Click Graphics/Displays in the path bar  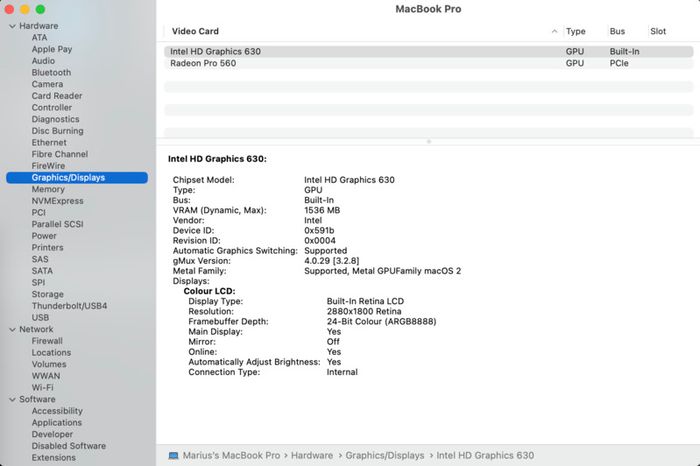[x=385, y=456]
